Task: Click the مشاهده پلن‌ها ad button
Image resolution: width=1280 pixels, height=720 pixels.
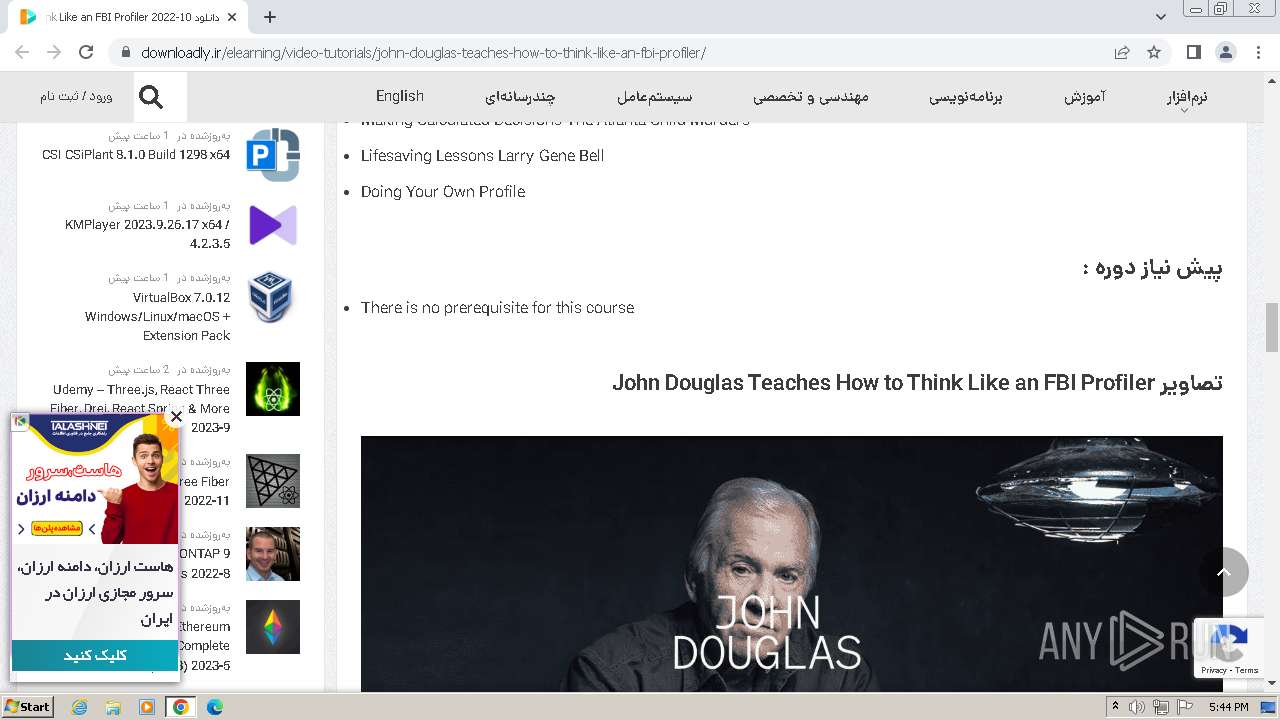Action: pyautogui.click(x=57, y=528)
